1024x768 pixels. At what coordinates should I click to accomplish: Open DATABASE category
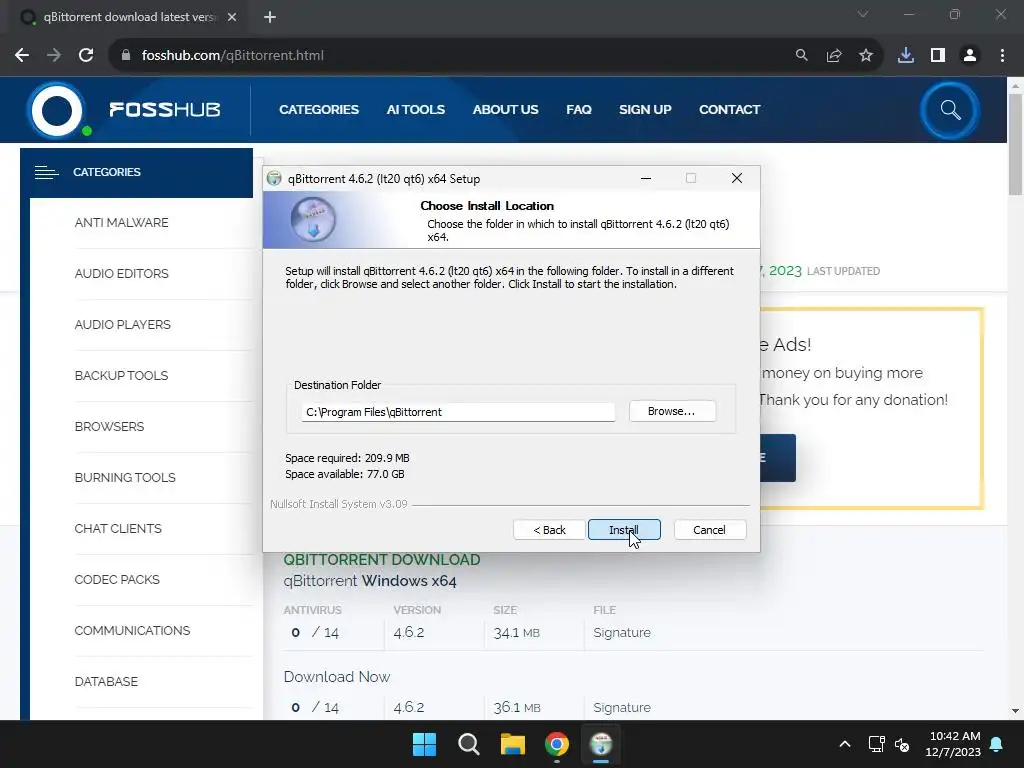106,681
